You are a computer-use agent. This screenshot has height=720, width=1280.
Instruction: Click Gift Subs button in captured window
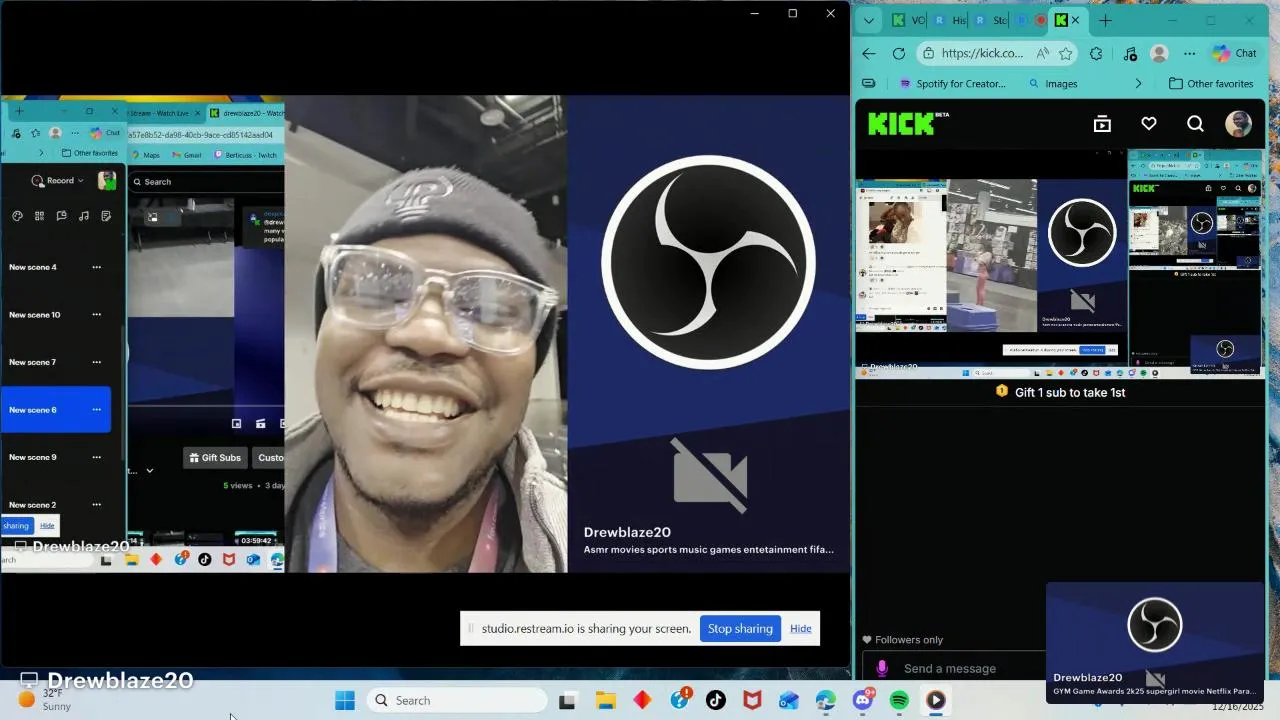tap(215, 458)
